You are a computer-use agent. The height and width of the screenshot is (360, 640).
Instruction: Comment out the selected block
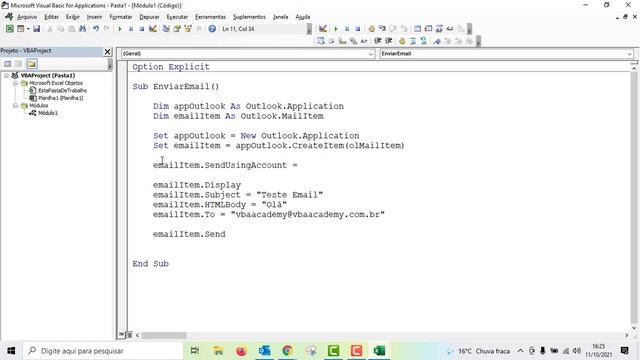tap(413, 41)
